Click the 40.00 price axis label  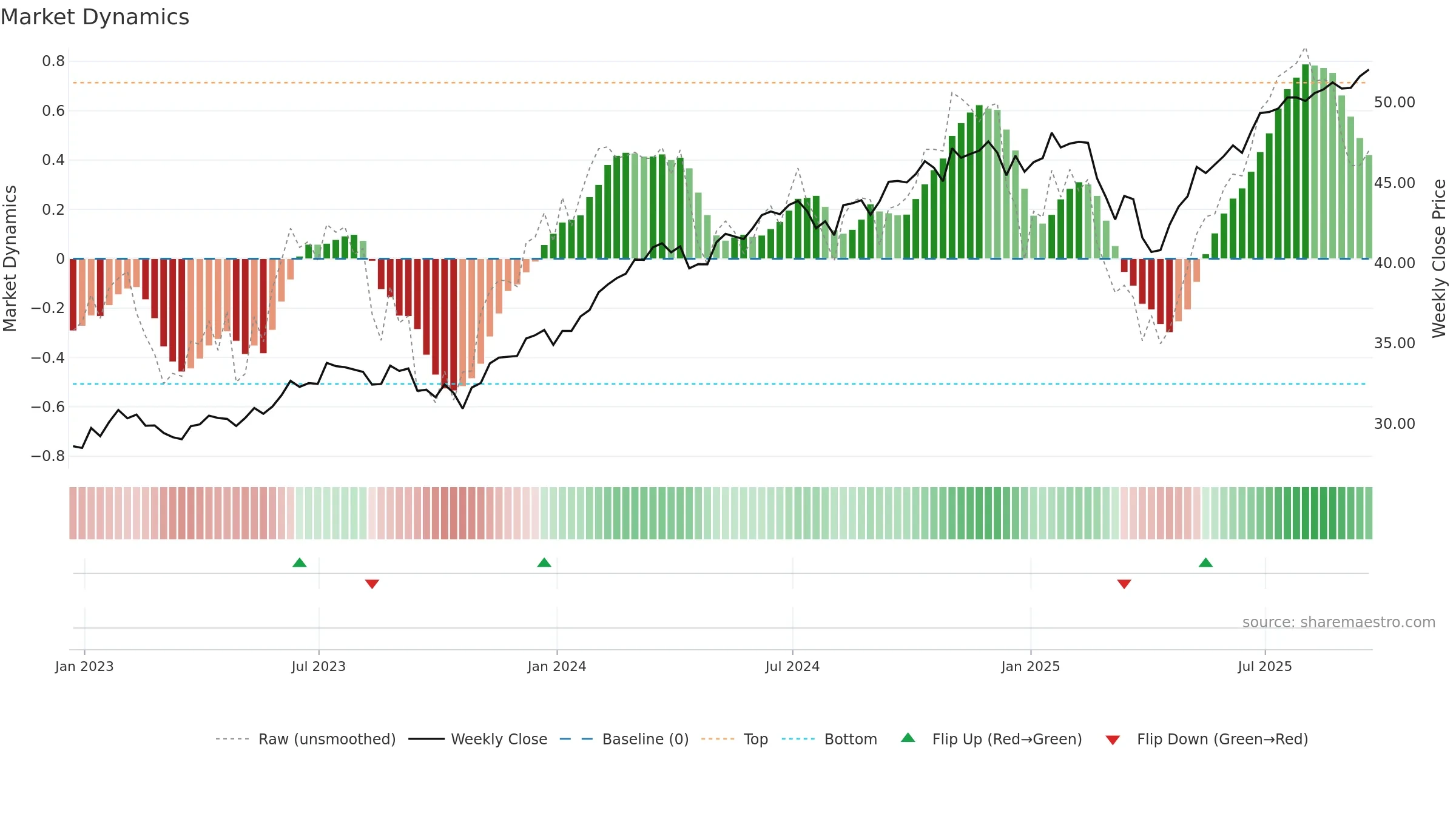coord(1395,263)
